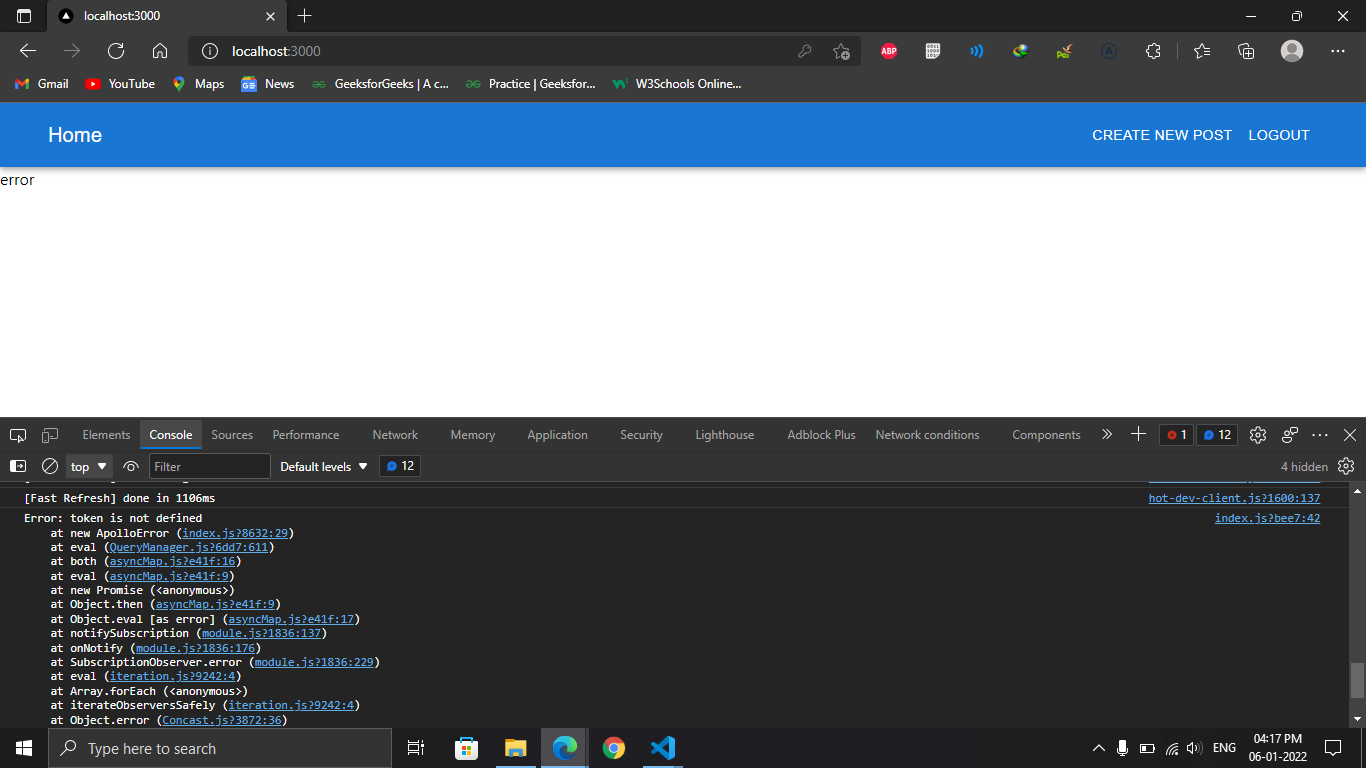Switch to the Elements tab
The width and height of the screenshot is (1366, 768).
click(x=106, y=435)
